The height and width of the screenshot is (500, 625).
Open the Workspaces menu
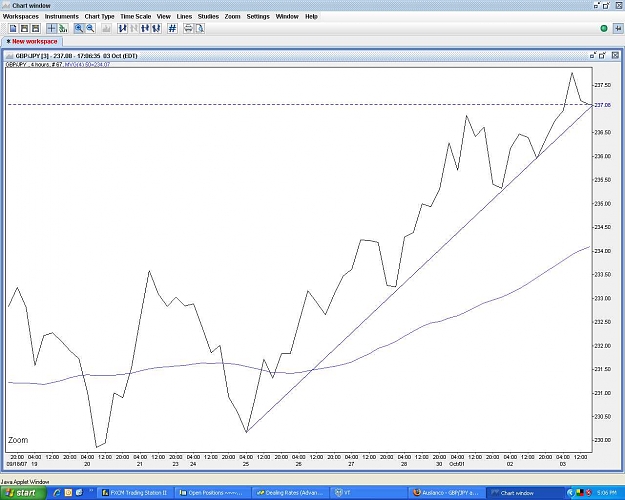pos(21,16)
